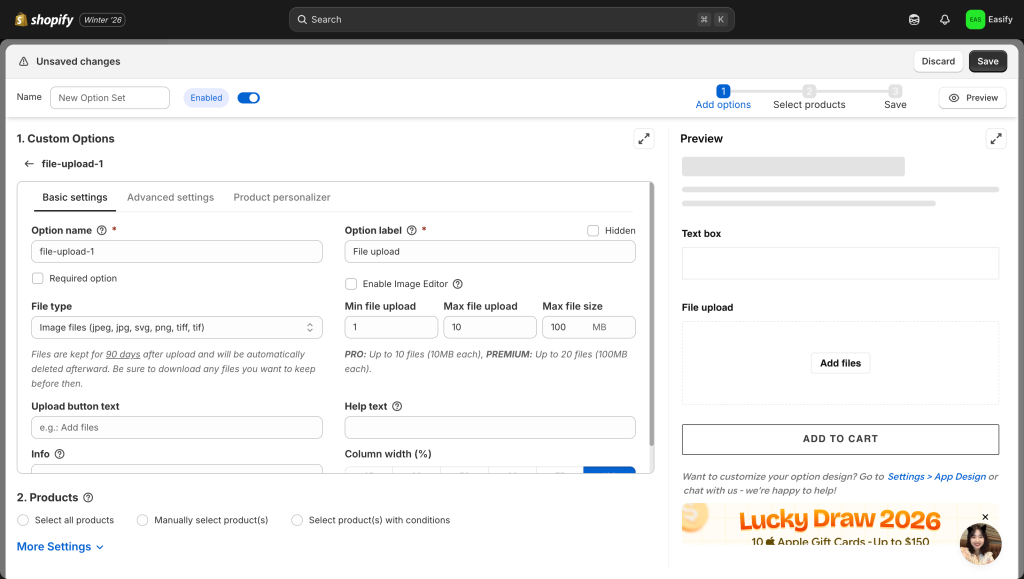Open the Sidekick assistant icon in top bar
This screenshot has width=1024, height=579.
tap(914, 19)
